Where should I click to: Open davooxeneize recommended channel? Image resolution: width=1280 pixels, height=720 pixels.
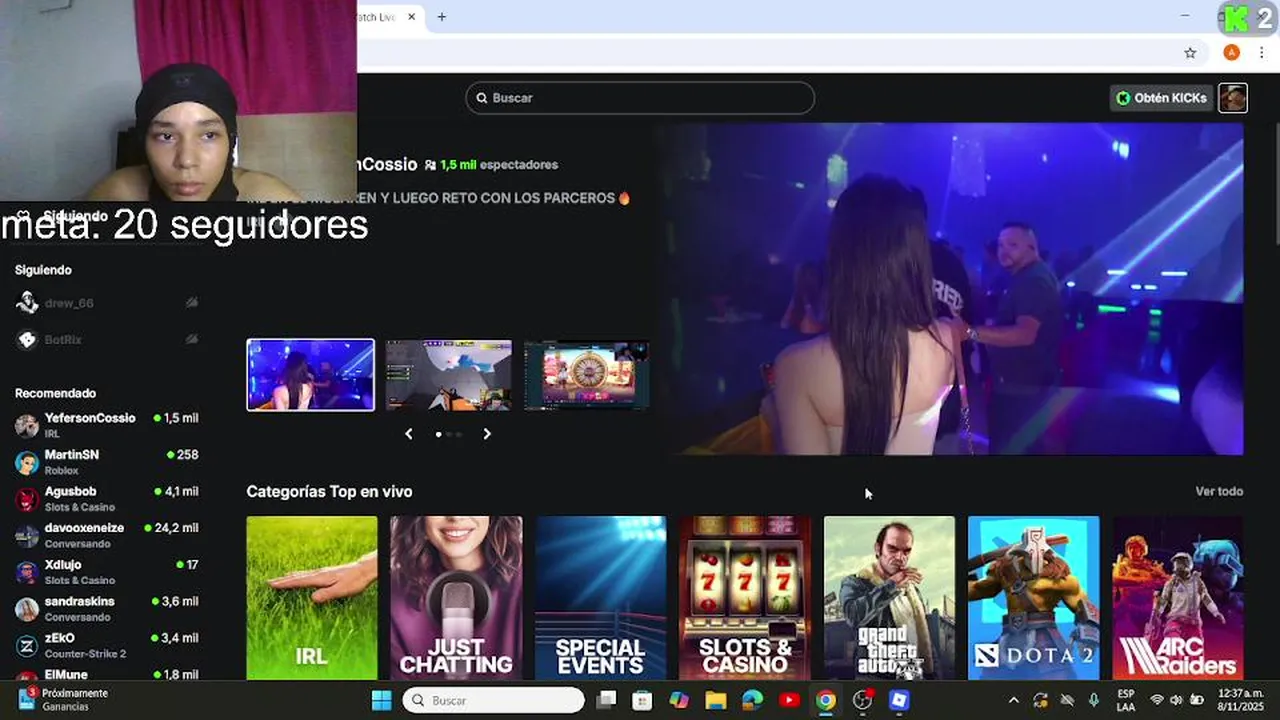coord(107,535)
